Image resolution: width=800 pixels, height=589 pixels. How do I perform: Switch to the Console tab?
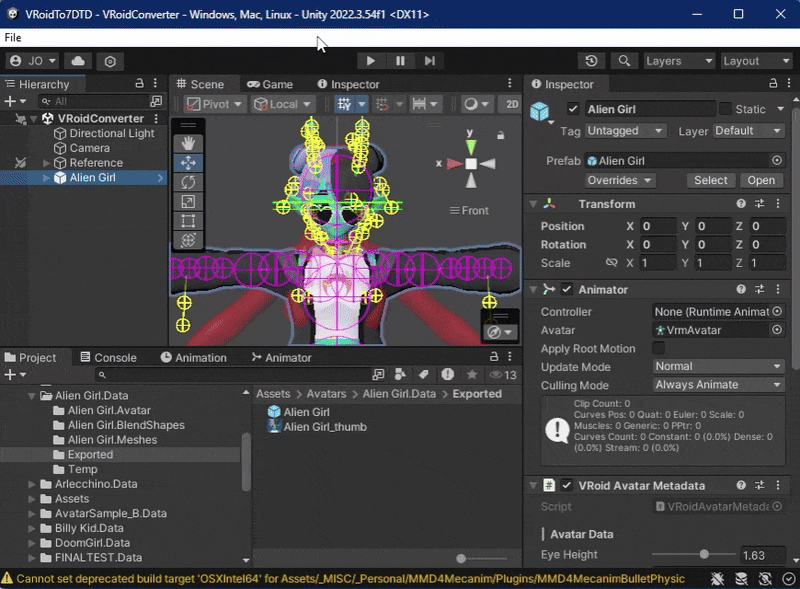(x=109, y=357)
